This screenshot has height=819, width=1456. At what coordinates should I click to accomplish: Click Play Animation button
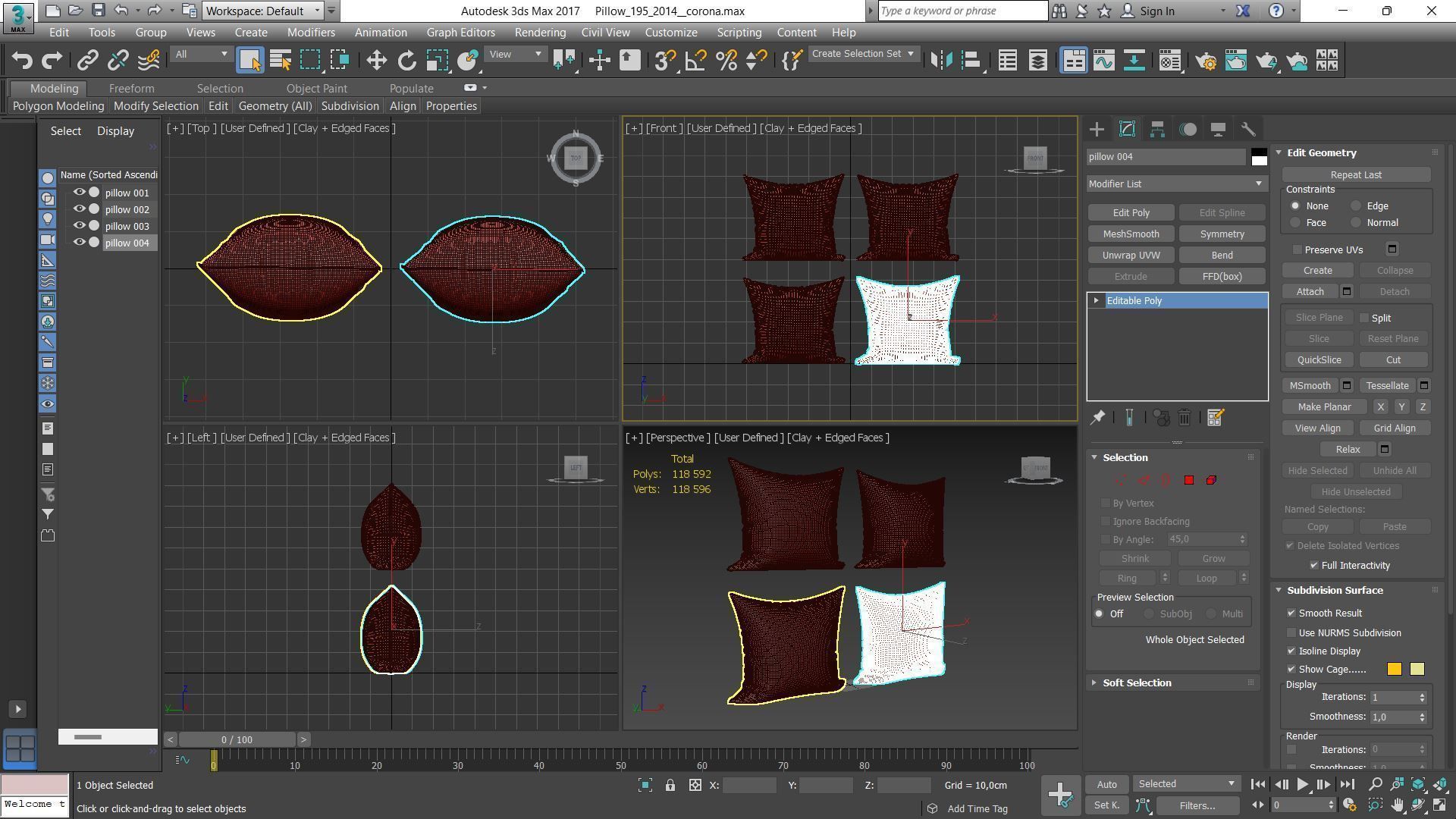(x=1302, y=785)
